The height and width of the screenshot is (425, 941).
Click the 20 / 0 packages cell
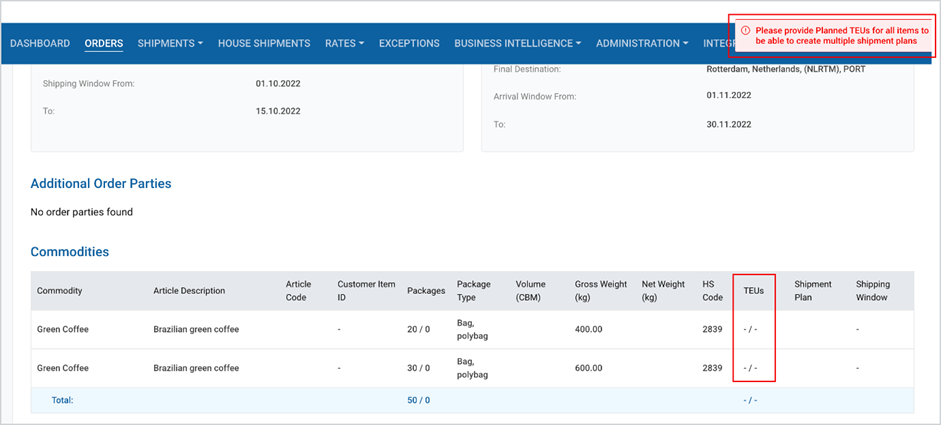[x=418, y=330]
